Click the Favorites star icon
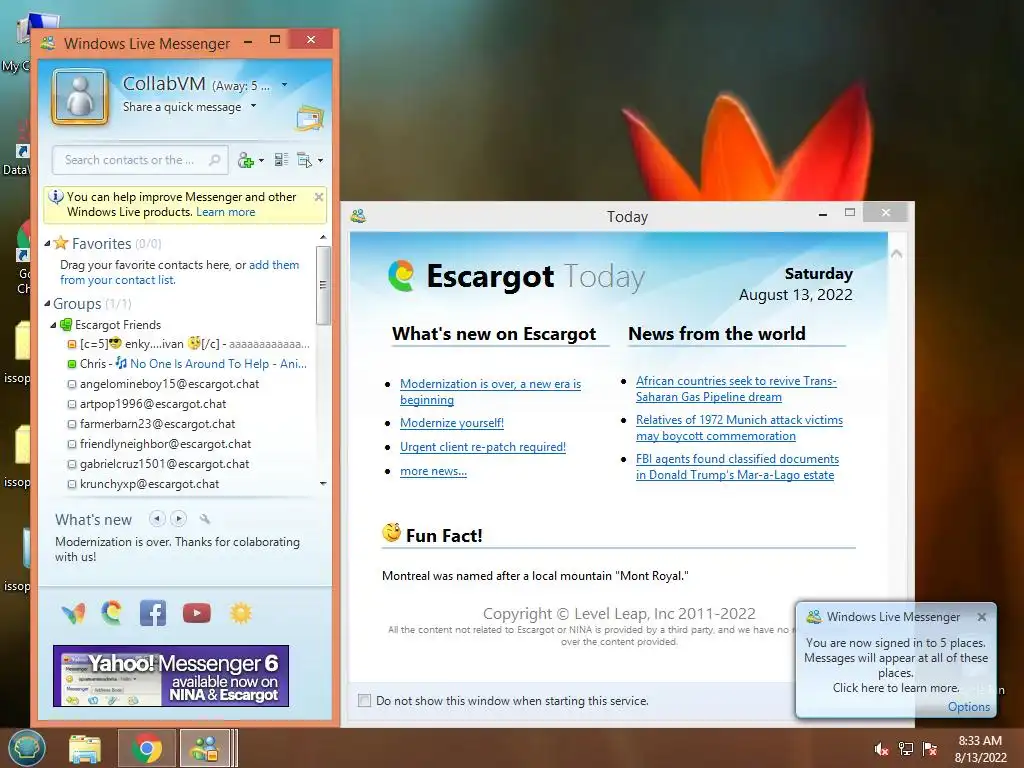The image size is (1024, 768). [x=61, y=243]
